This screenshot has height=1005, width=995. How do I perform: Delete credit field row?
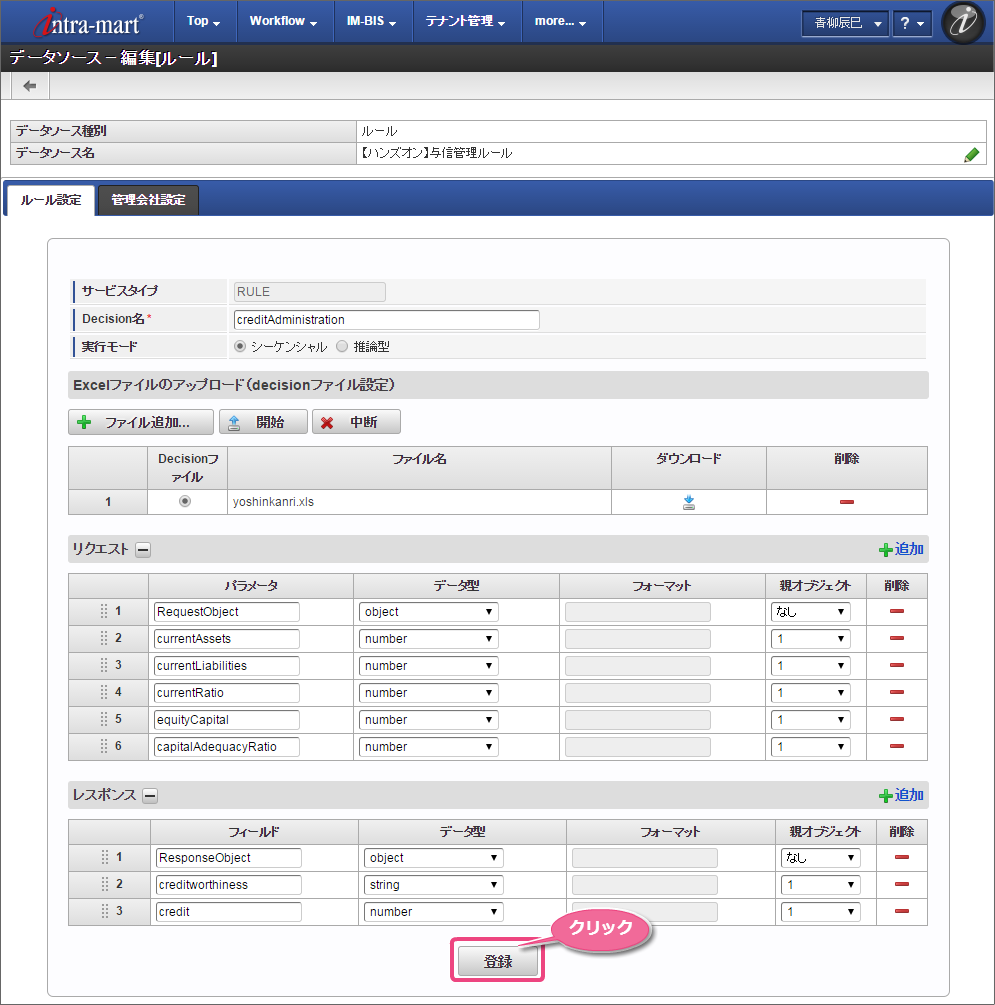[901, 911]
